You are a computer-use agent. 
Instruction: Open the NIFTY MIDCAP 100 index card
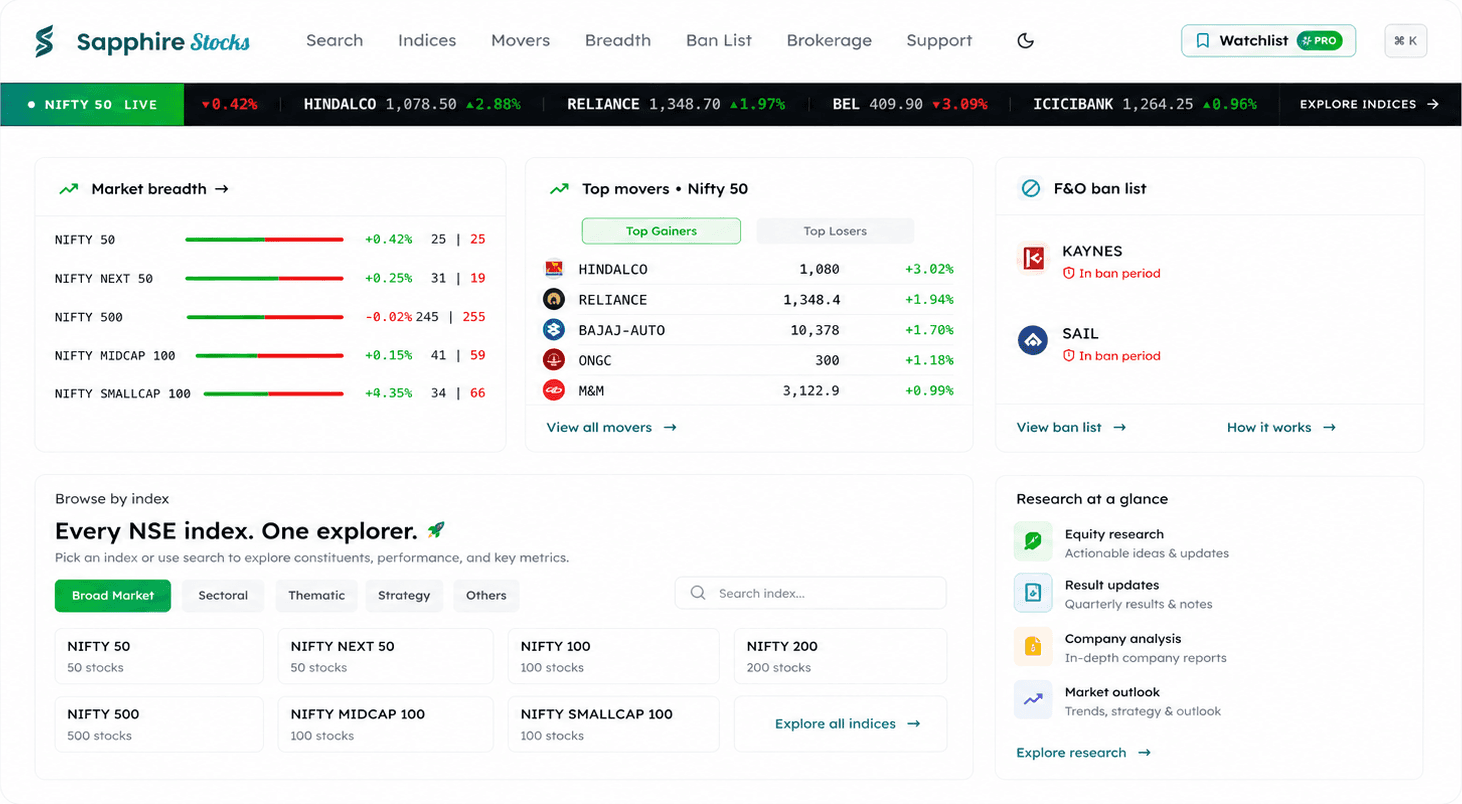[386, 724]
